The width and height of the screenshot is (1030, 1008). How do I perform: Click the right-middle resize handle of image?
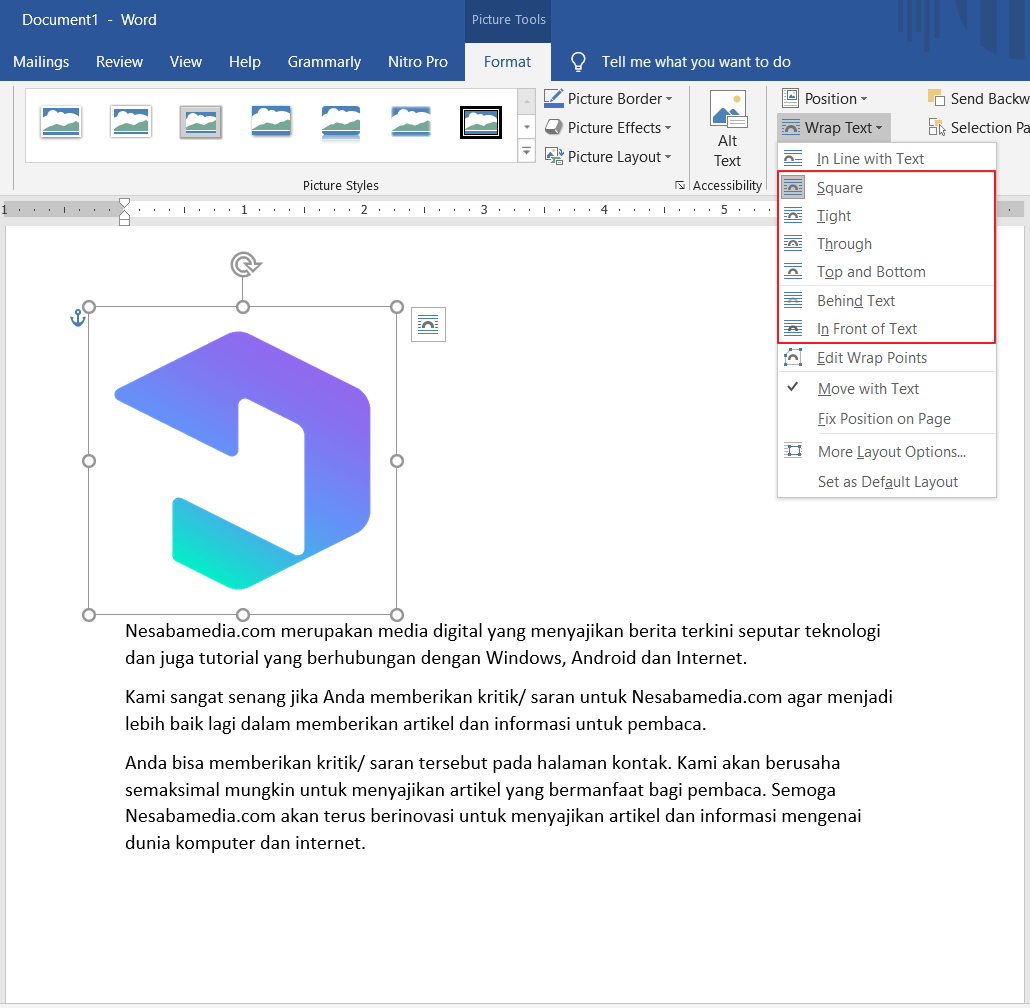coord(397,461)
